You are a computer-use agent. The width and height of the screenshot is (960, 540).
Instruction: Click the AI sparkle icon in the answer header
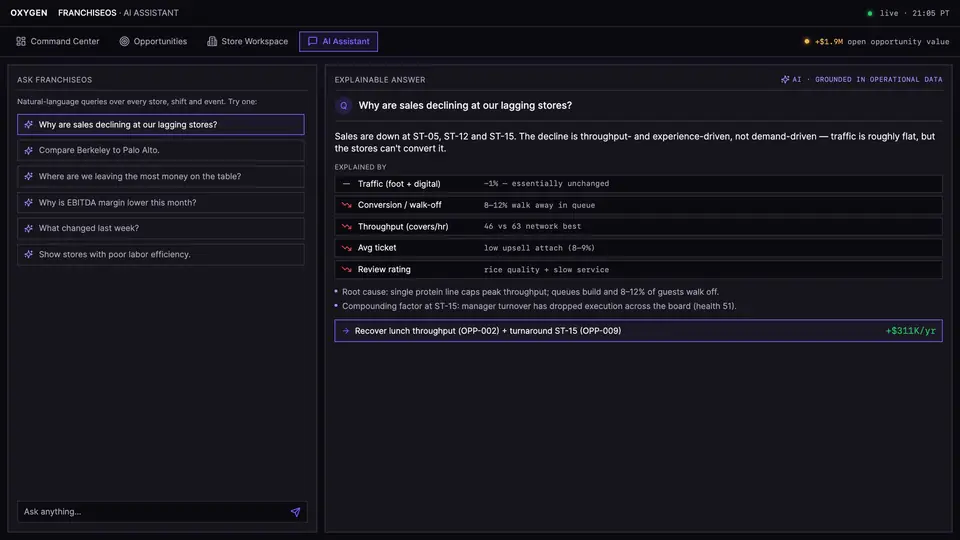coord(785,80)
